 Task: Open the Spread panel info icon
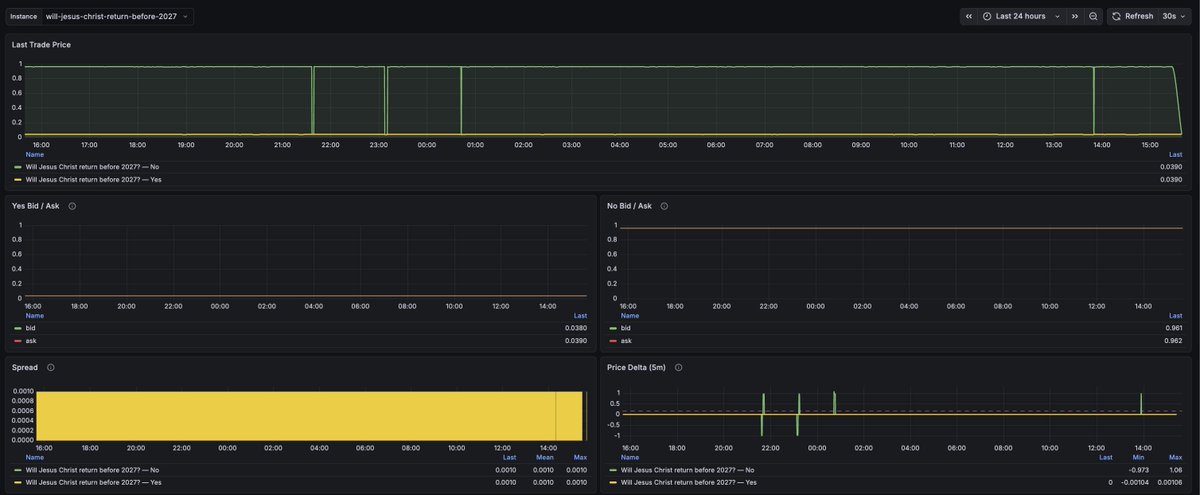(x=50, y=367)
